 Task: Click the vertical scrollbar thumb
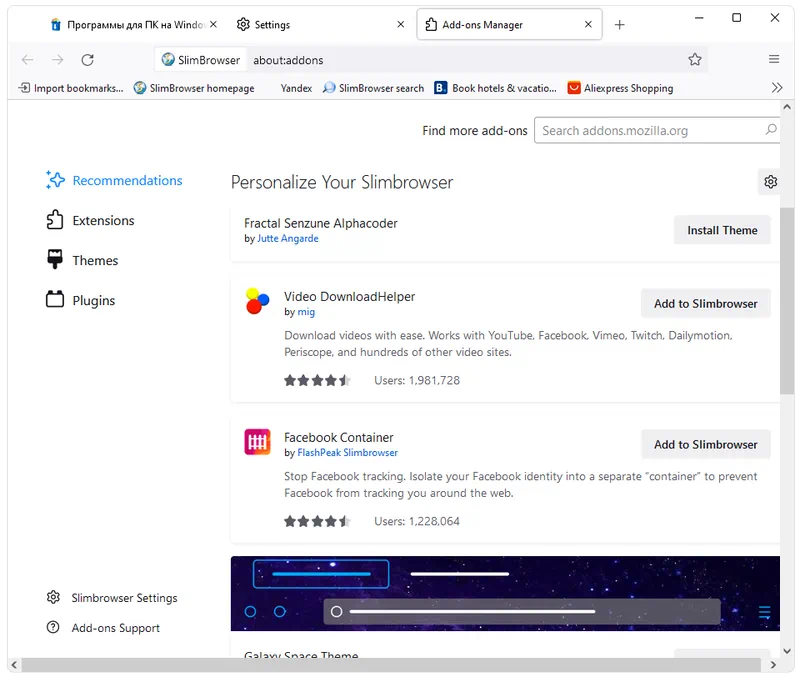coord(787,301)
